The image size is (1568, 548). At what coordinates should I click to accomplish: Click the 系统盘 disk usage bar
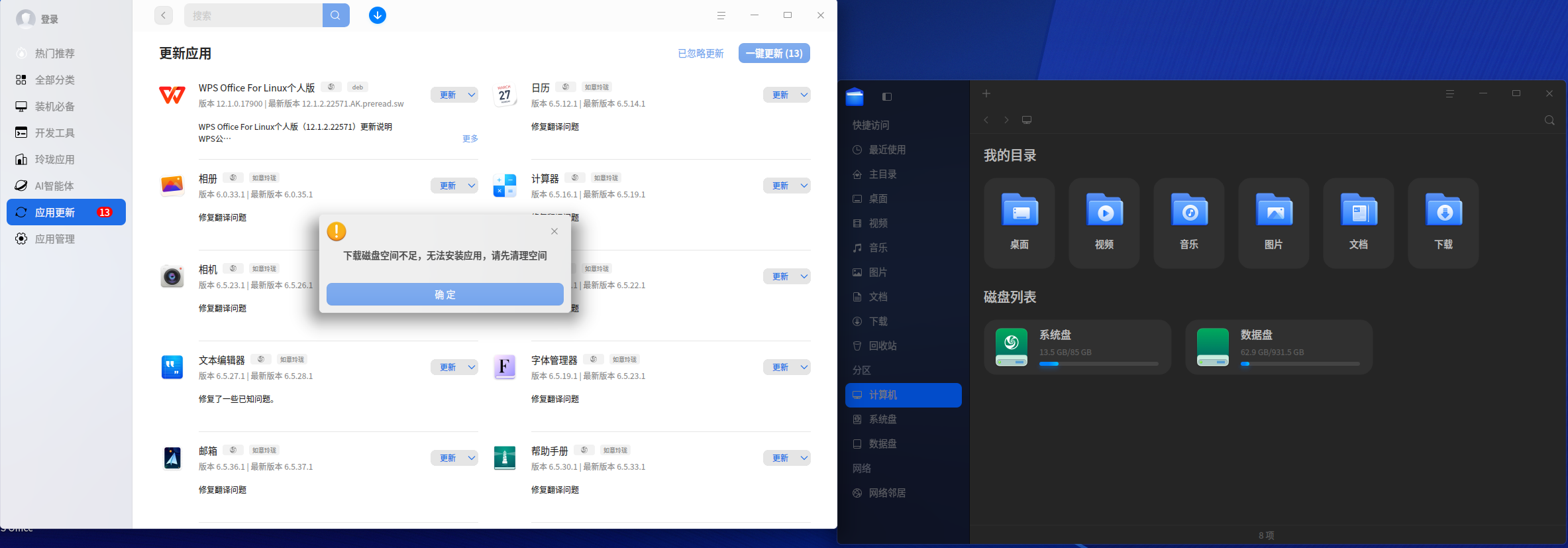coord(1098,364)
